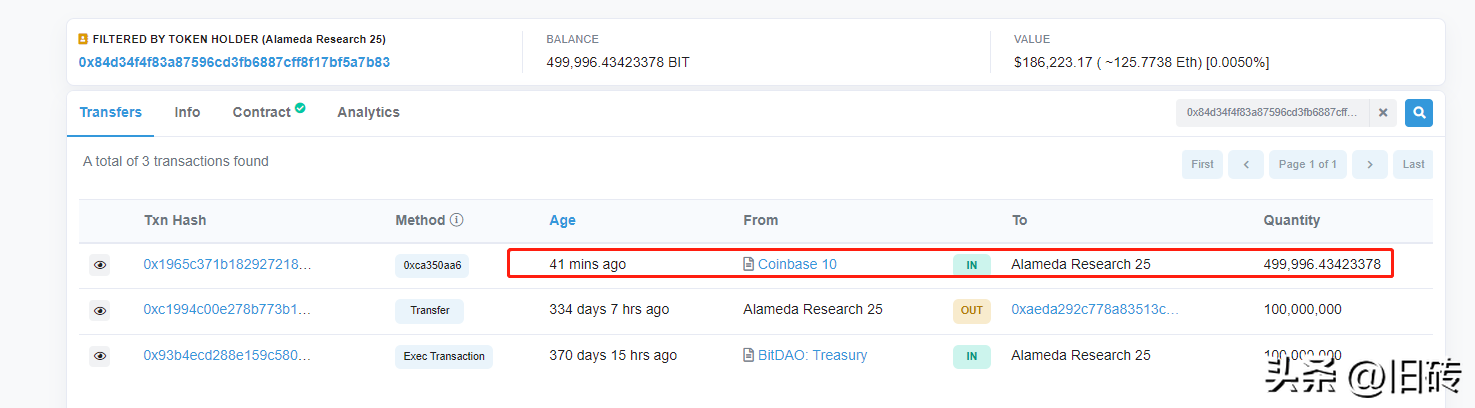
Task: Toggle eye icon for the Transfer method row
Action: tap(100, 310)
